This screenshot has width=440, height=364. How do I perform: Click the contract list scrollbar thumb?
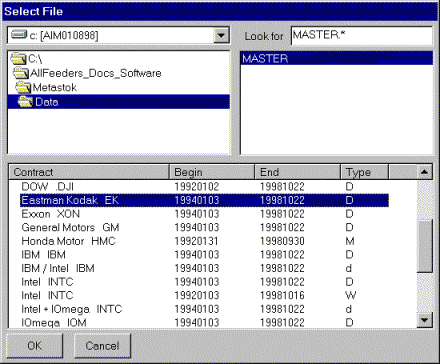click(424, 246)
